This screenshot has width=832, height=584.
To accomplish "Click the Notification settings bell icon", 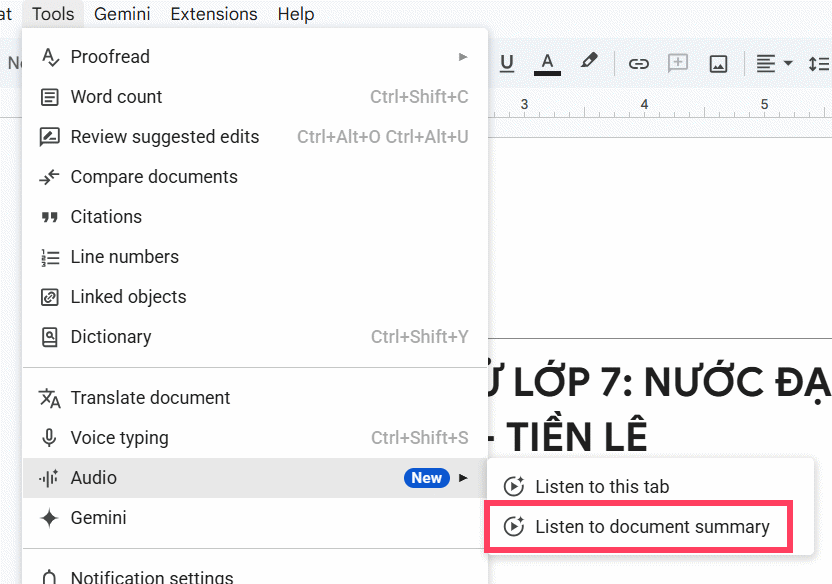I will (x=49, y=577).
